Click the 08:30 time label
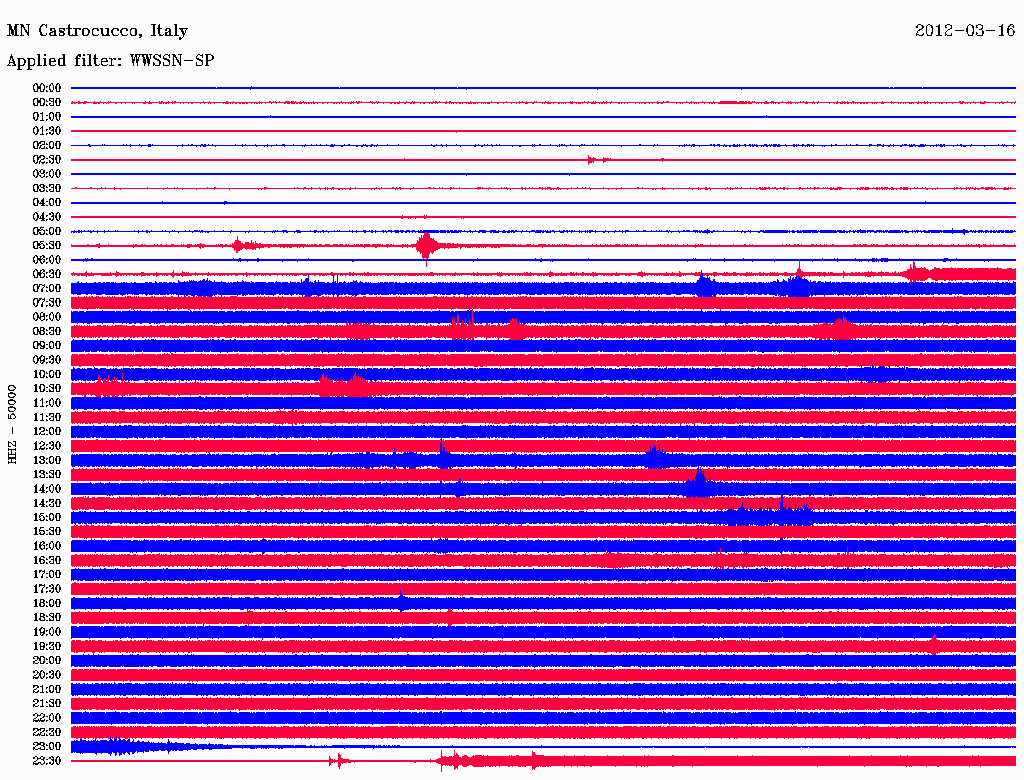 pos(47,331)
